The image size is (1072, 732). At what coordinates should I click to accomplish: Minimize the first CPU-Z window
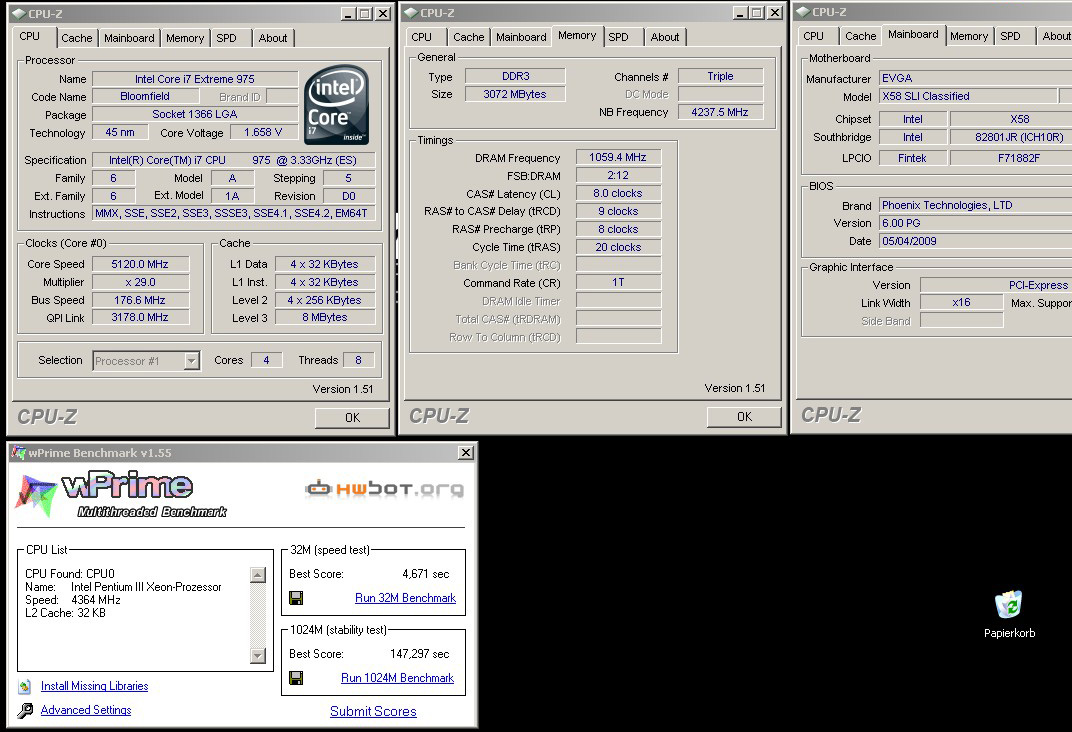(349, 14)
